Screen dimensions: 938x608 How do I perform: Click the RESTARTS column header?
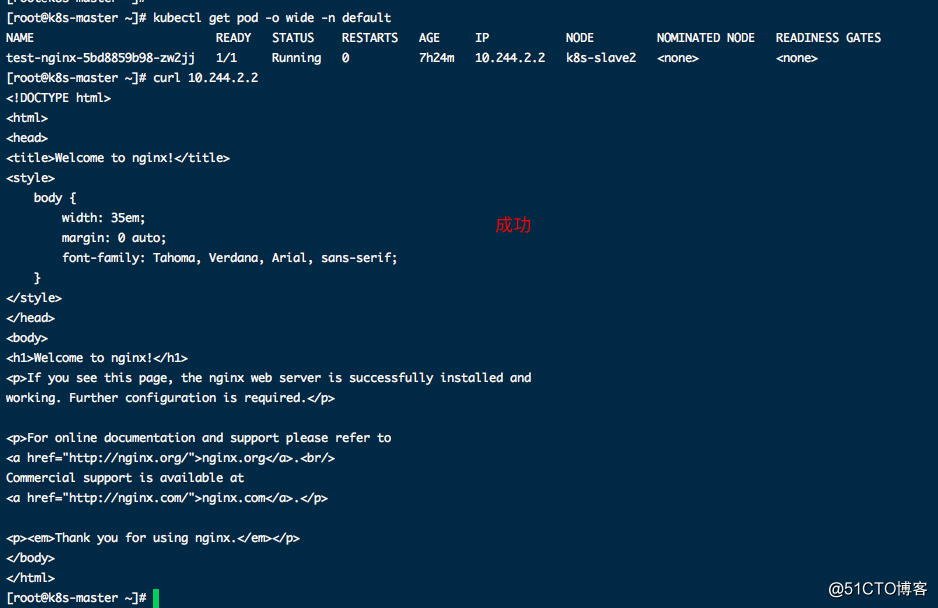coord(370,38)
